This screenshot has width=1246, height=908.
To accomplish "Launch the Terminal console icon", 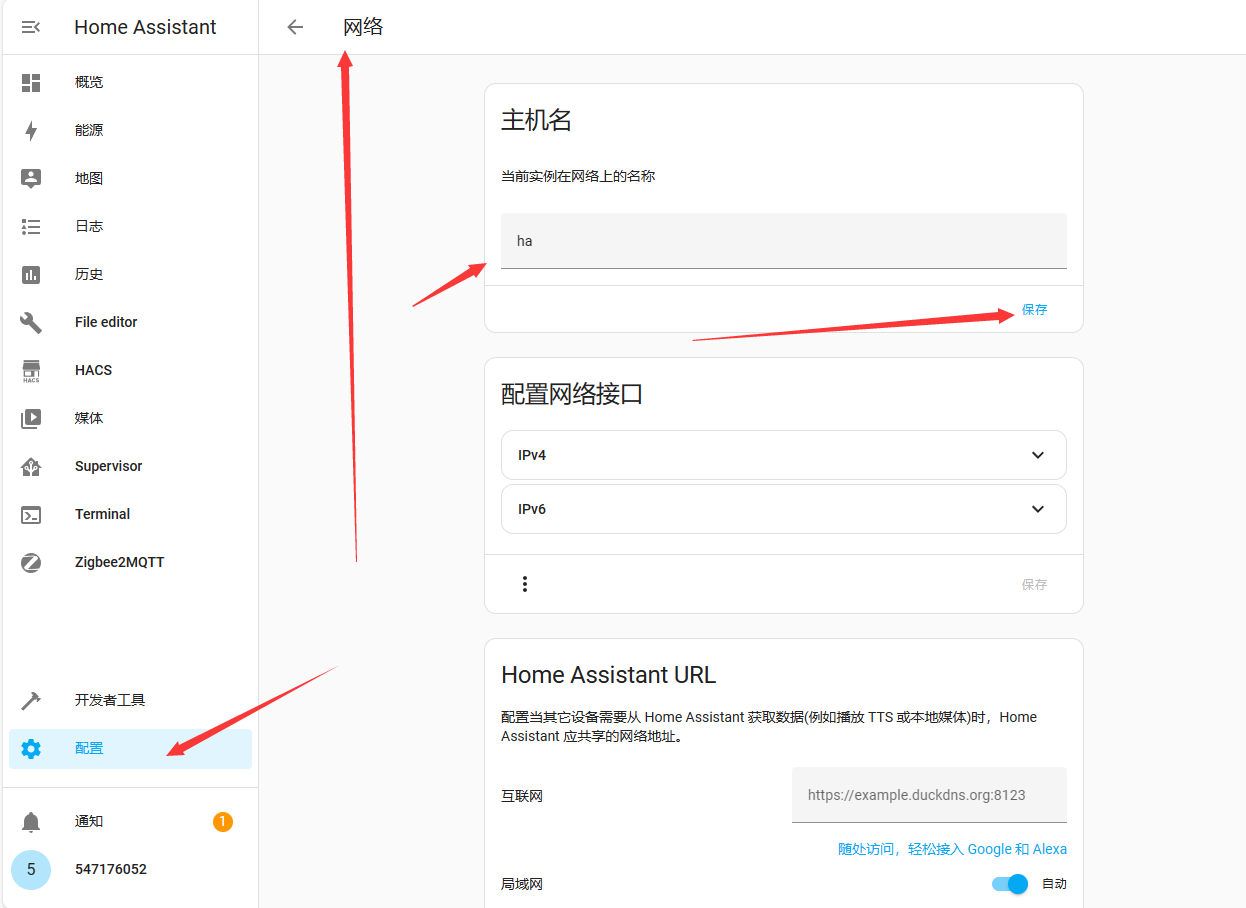I will (x=31, y=514).
